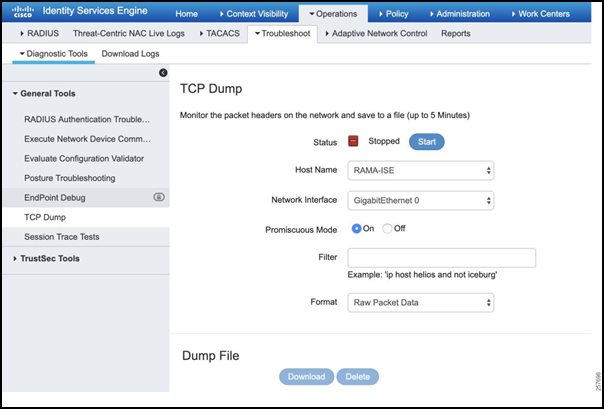Open the Operations menu

click(333, 14)
